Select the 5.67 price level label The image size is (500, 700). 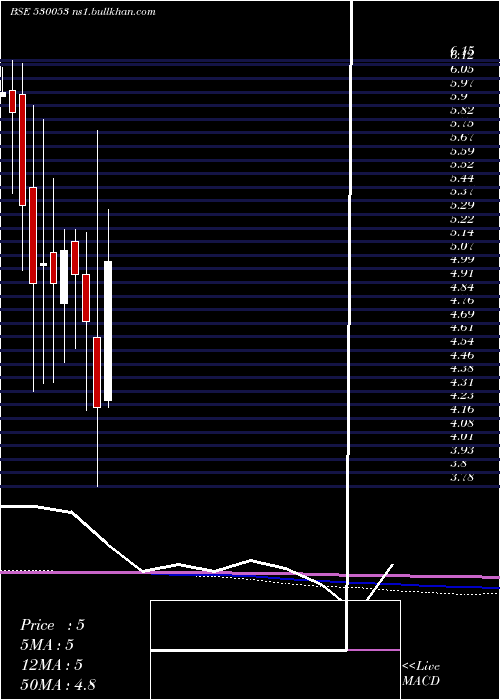462,138
